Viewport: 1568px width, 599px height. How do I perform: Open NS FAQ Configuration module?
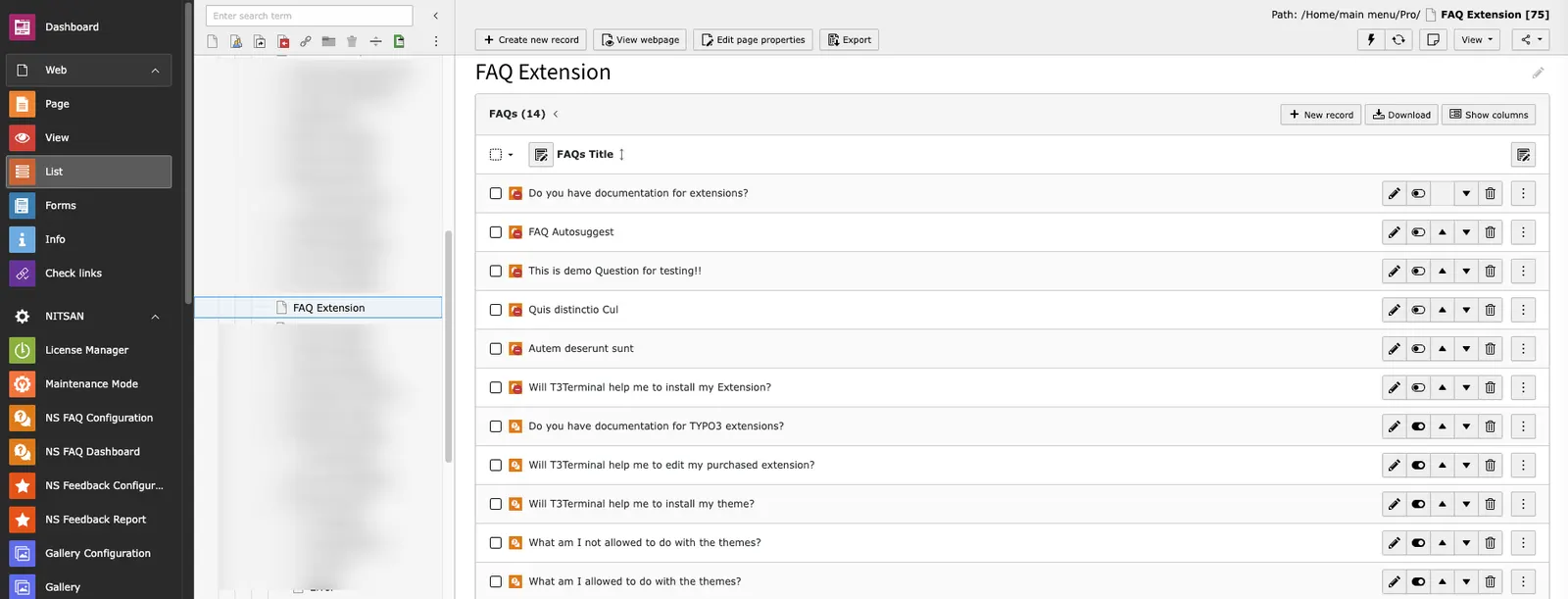coord(89,418)
